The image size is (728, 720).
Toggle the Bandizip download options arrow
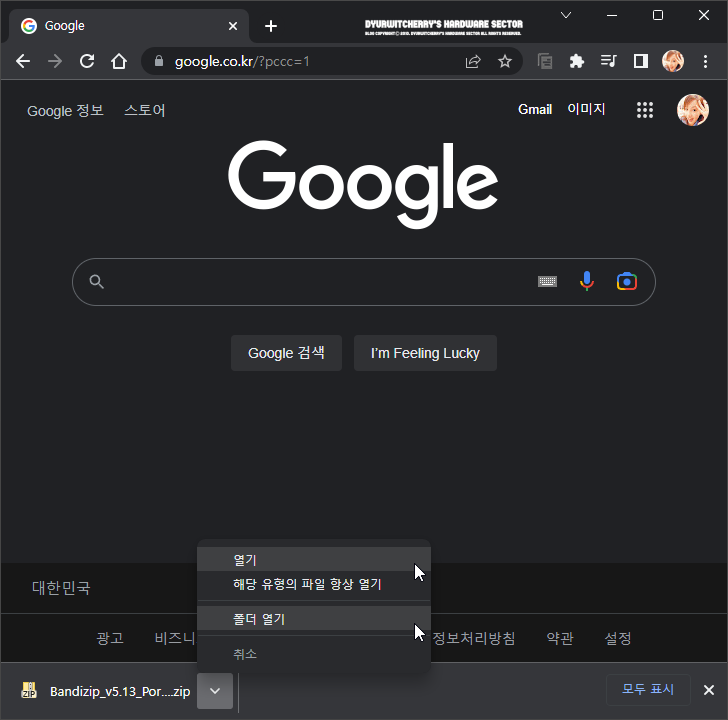(x=214, y=691)
